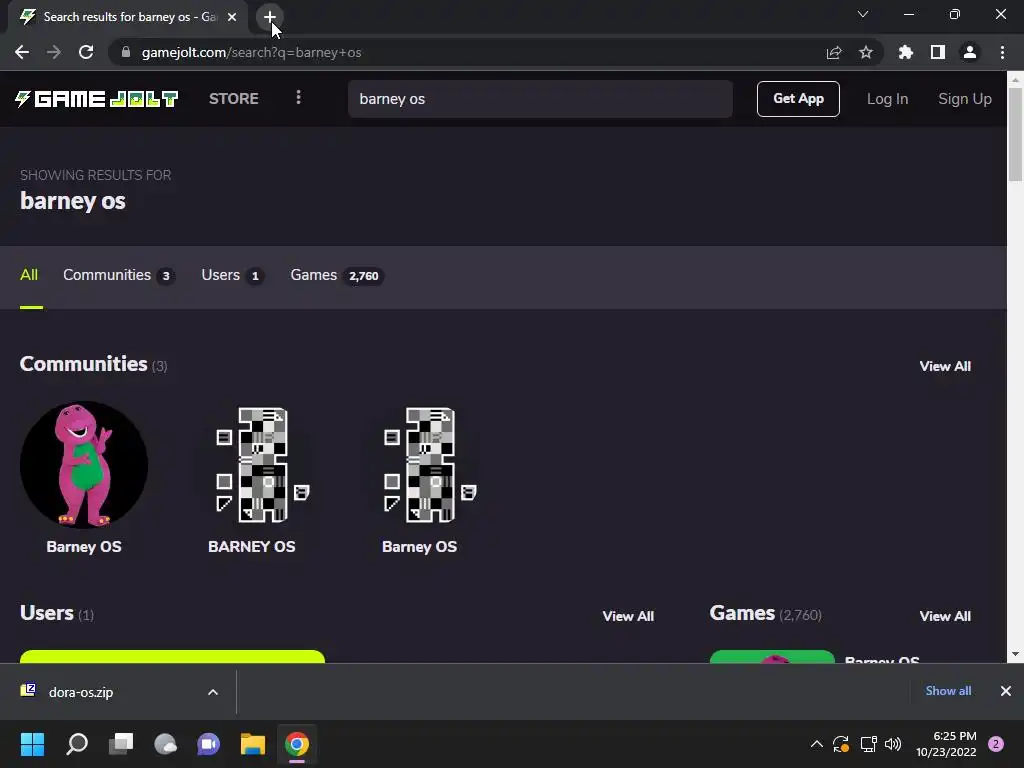Click the 'Barney OS' label under dinosaur avatar

click(x=84, y=547)
